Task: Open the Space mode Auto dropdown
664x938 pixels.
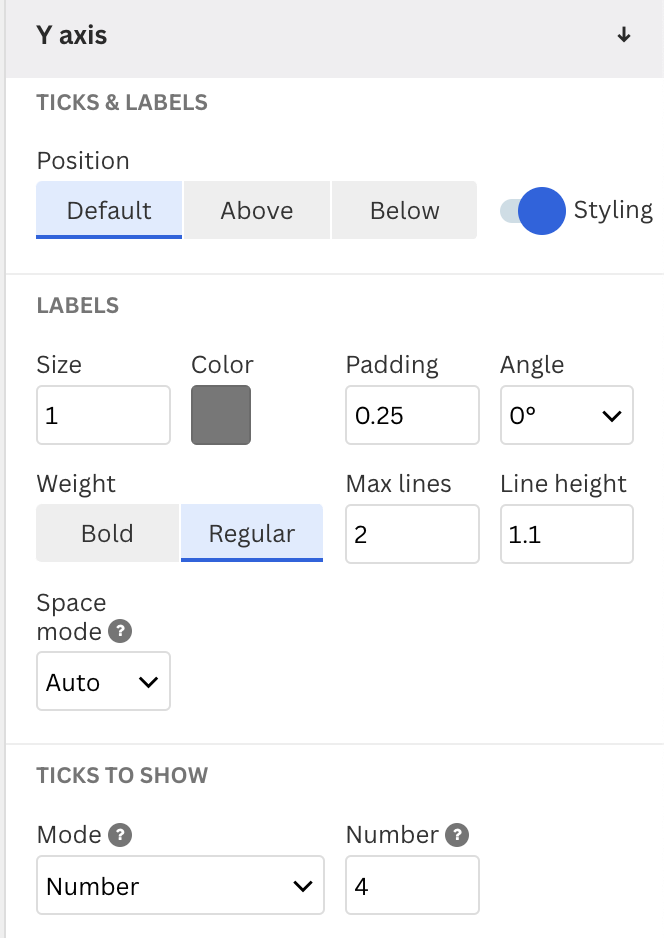Action: click(x=103, y=681)
